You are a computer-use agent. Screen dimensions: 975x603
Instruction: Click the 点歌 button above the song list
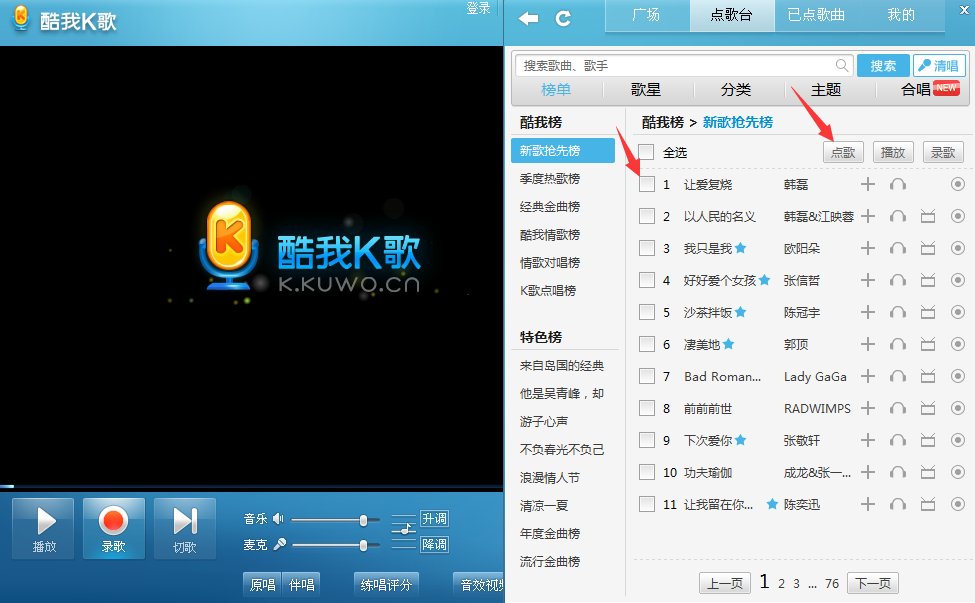tap(842, 152)
